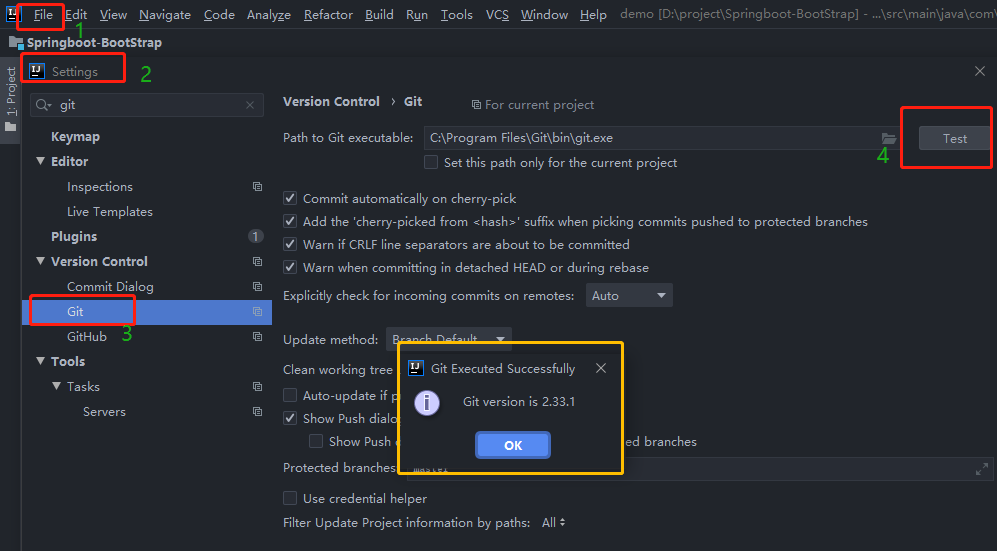Screen dimensions: 997x551
Task: Open the Refactor menu
Action: (x=328, y=15)
